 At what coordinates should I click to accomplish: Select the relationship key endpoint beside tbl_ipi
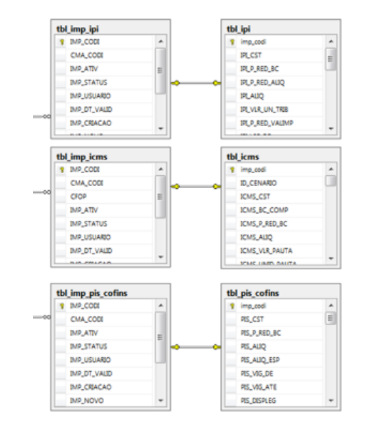coord(216,83)
